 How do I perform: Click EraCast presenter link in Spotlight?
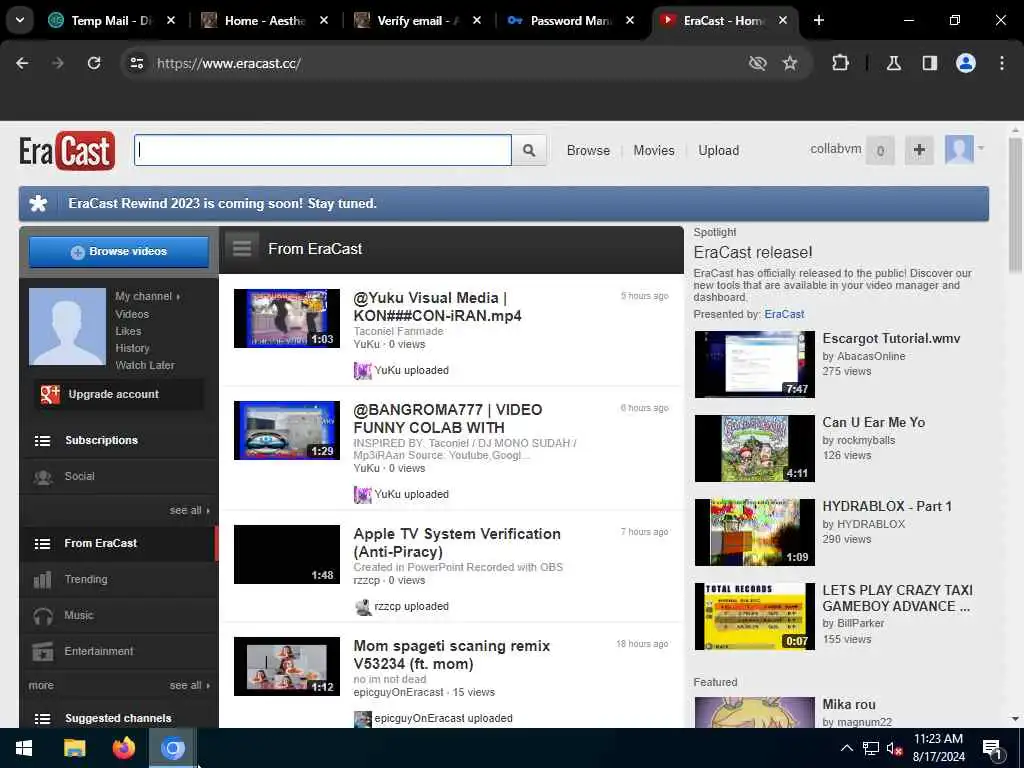click(x=784, y=314)
